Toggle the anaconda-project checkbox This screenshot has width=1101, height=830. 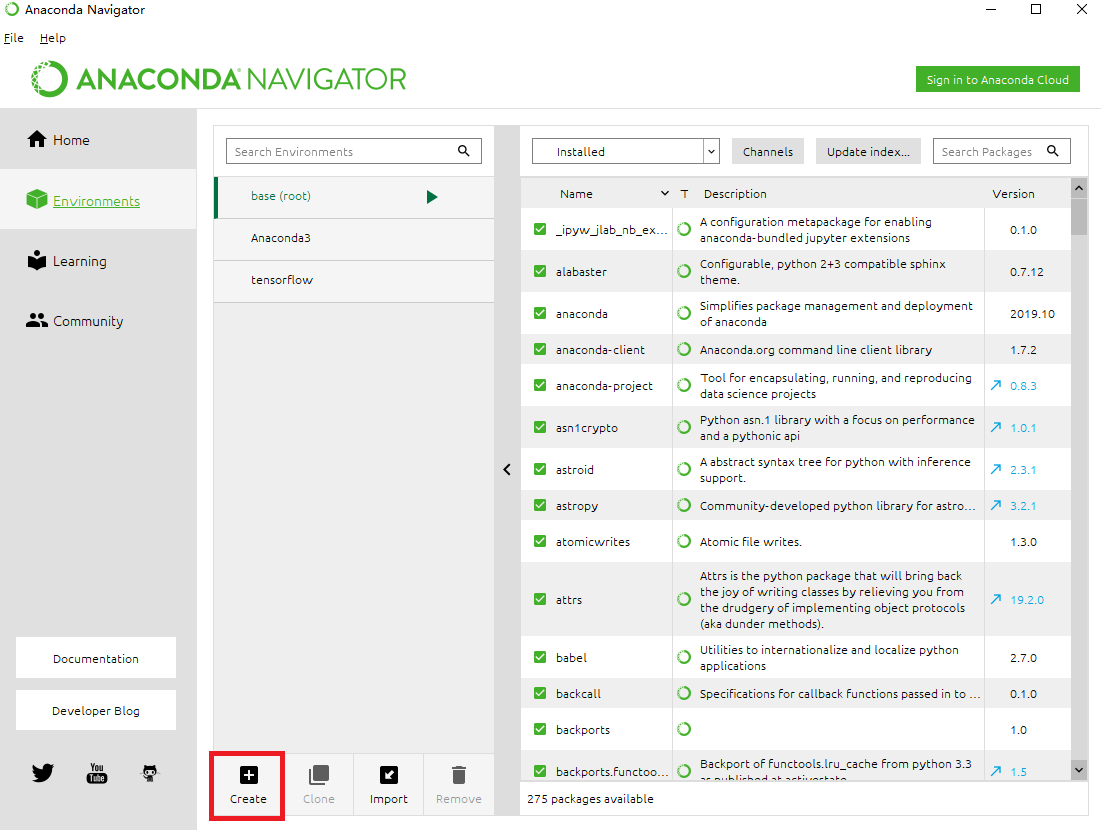point(540,385)
